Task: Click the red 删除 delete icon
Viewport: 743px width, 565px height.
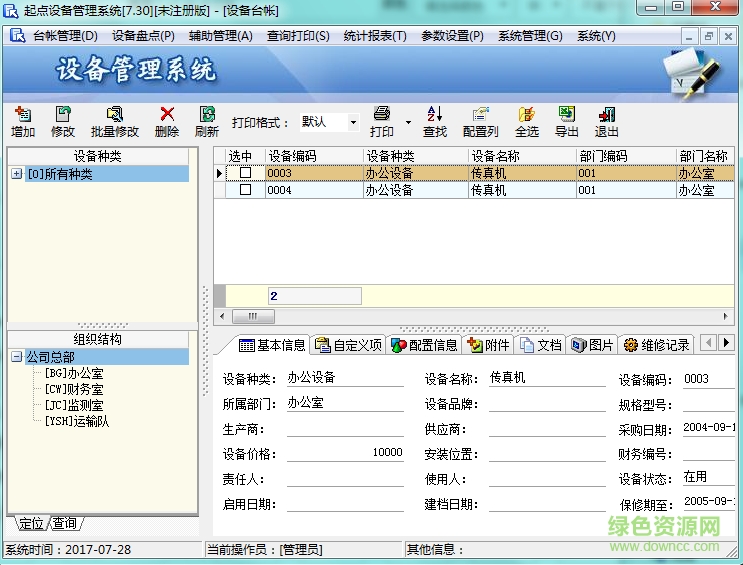Action: point(167,115)
